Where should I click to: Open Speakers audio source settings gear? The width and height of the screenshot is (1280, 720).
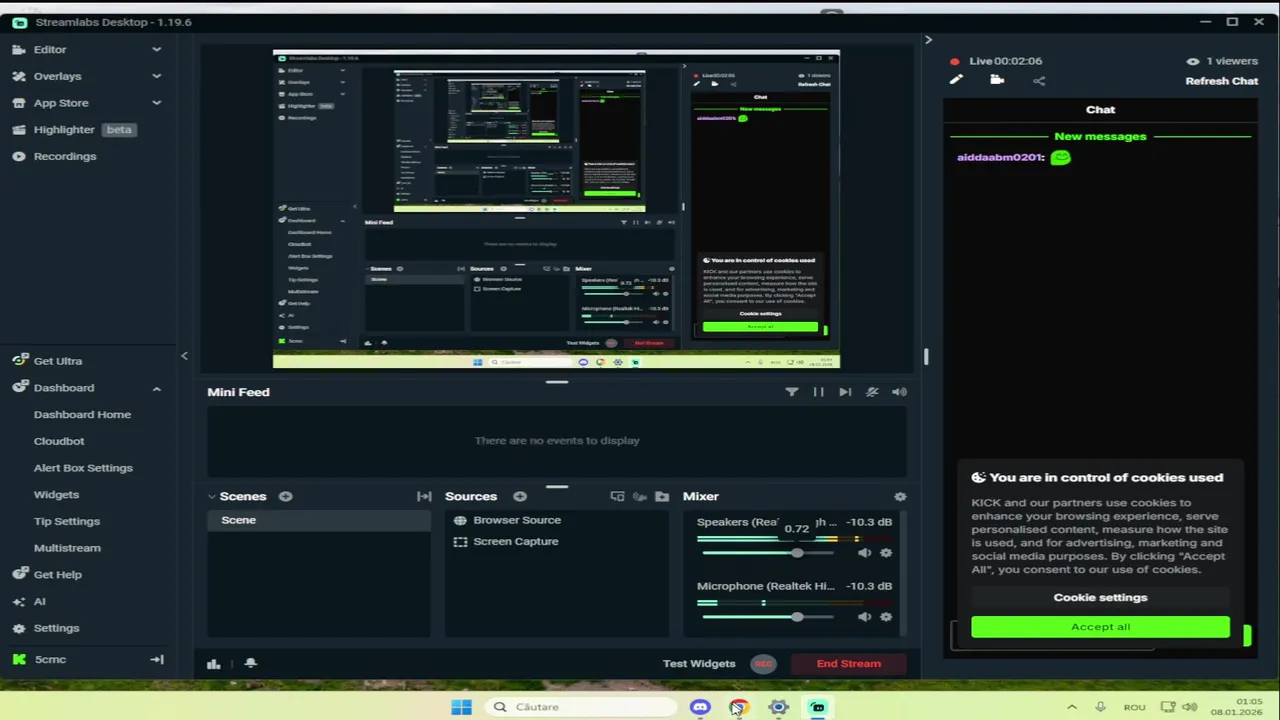pyautogui.click(x=886, y=552)
